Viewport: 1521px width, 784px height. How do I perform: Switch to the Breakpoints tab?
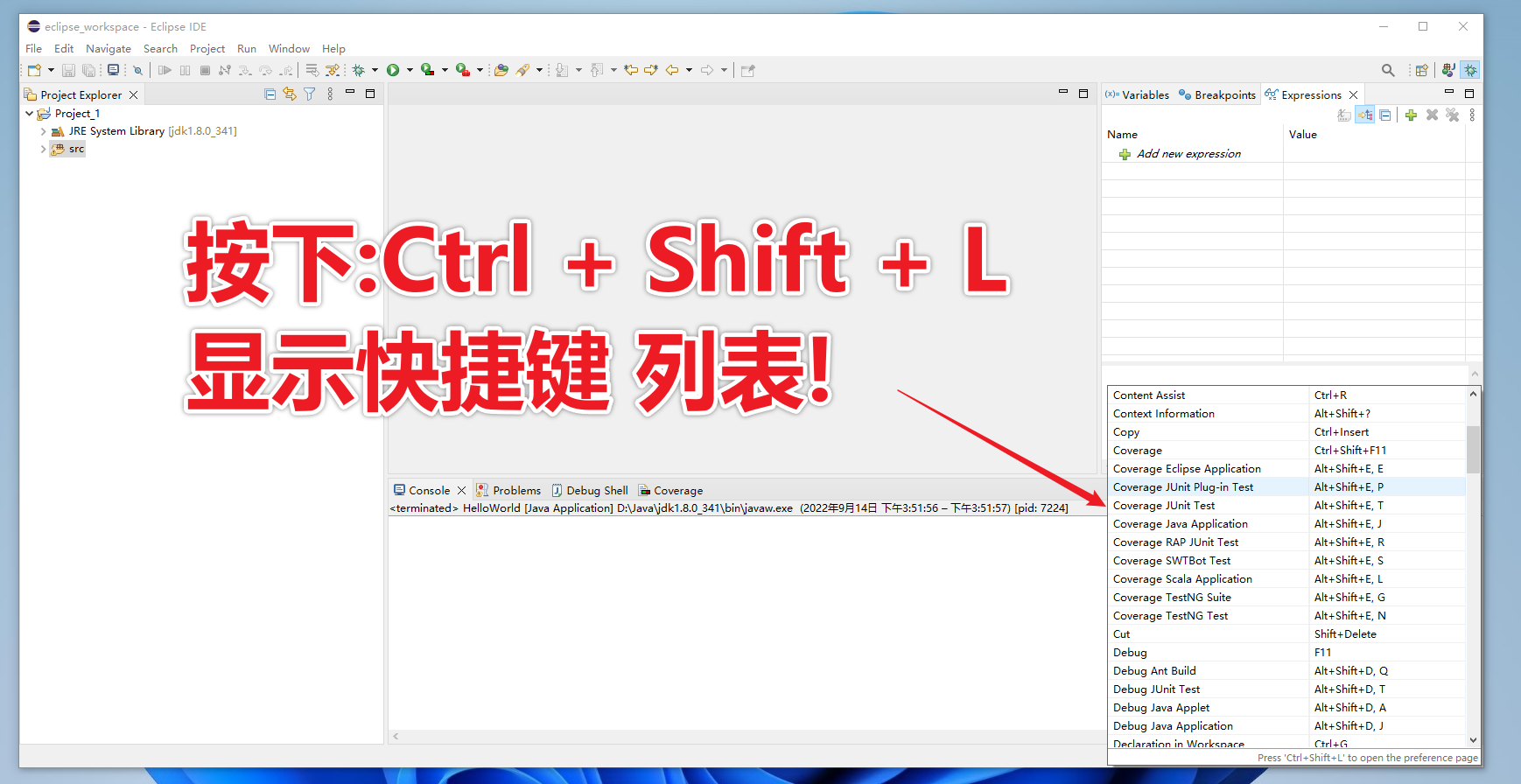click(x=1217, y=95)
